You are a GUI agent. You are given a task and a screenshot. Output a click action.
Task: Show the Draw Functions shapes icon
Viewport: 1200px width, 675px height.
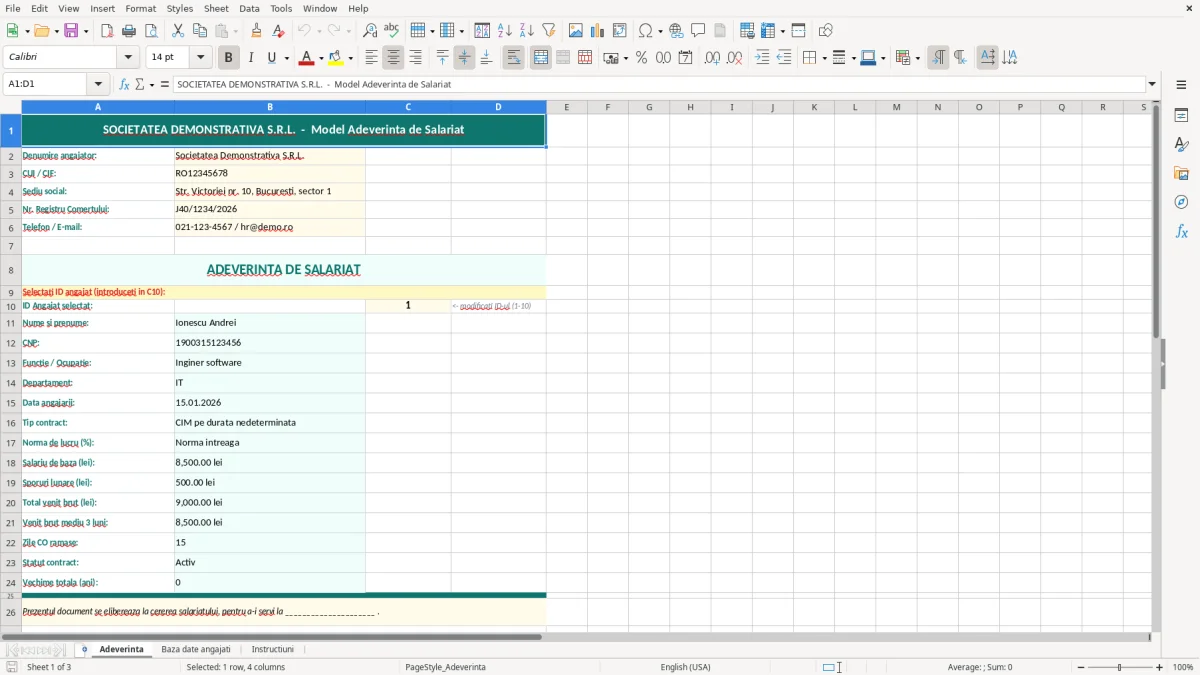pos(826,31)
